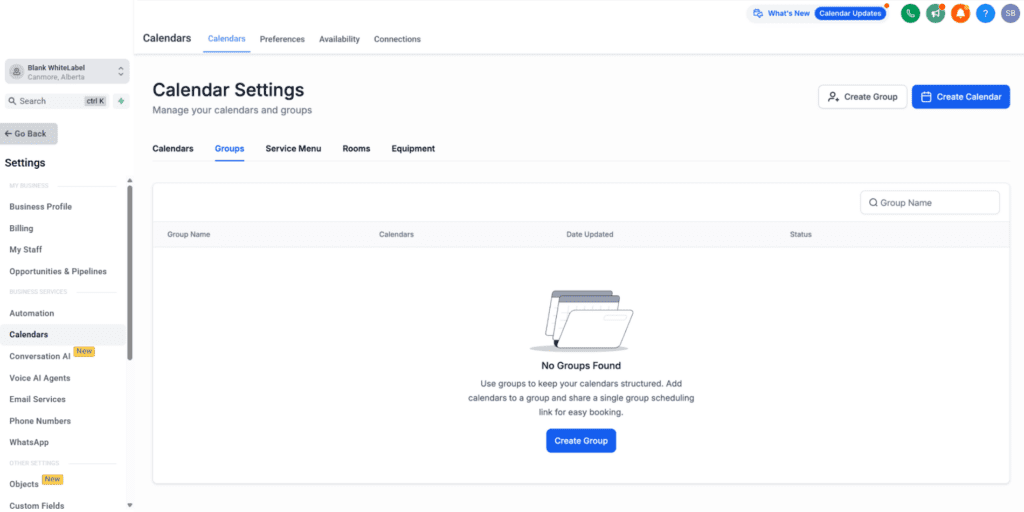Open the SB user avatar menu

[1010, 13]
